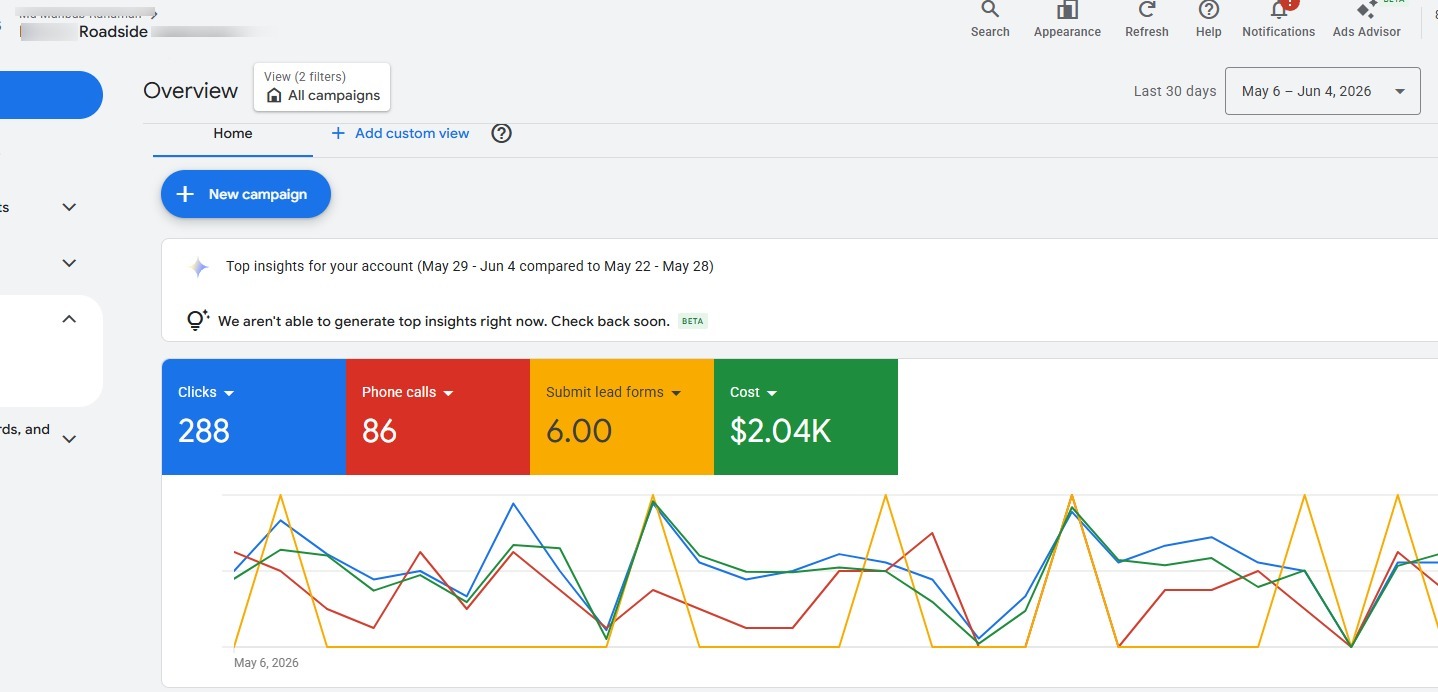
Task: Click the BETA badge in insights message
Action: (x=693, y=321)
